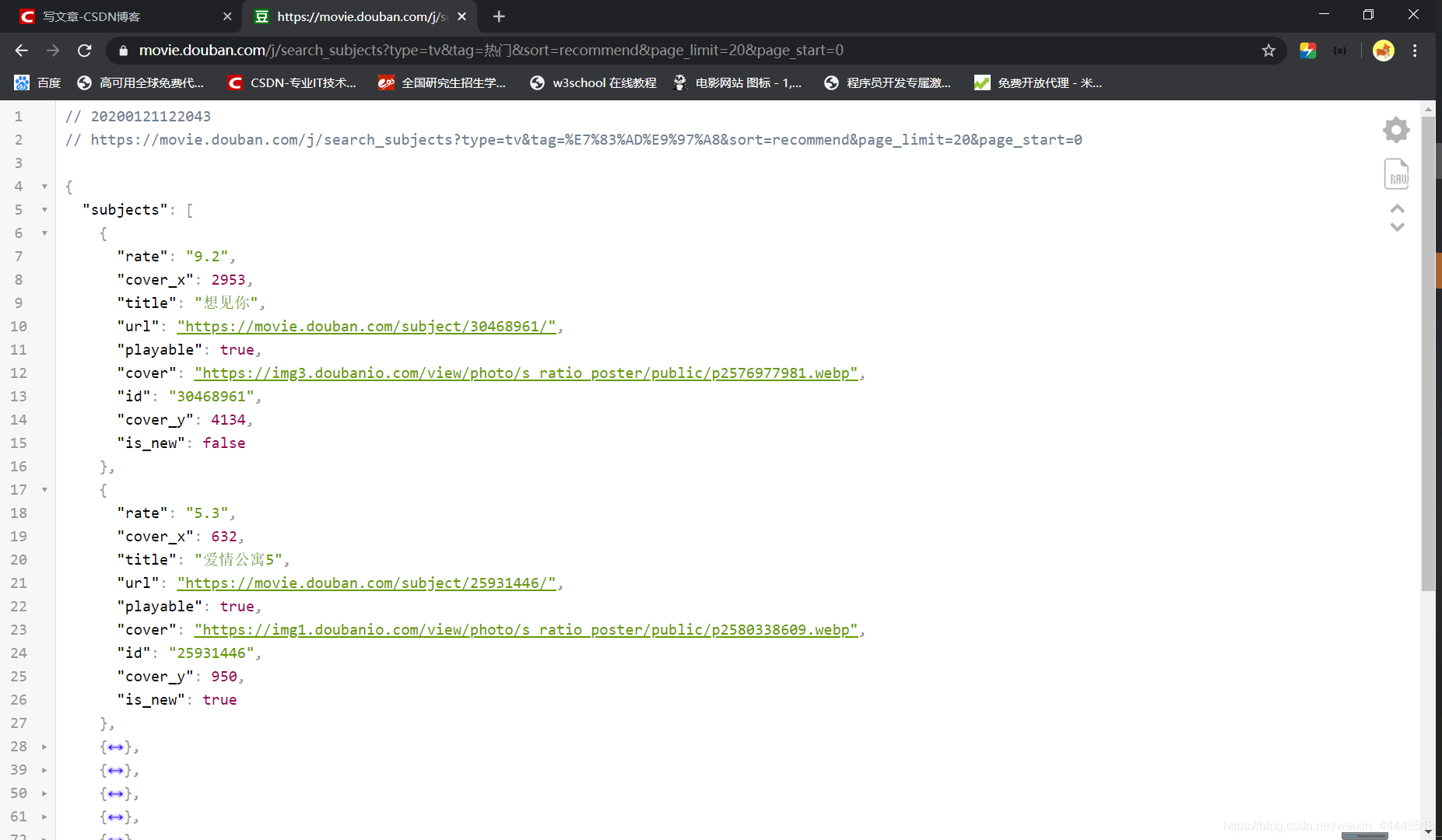Open the subject/25931446 url link

click(x=367, y=583)
